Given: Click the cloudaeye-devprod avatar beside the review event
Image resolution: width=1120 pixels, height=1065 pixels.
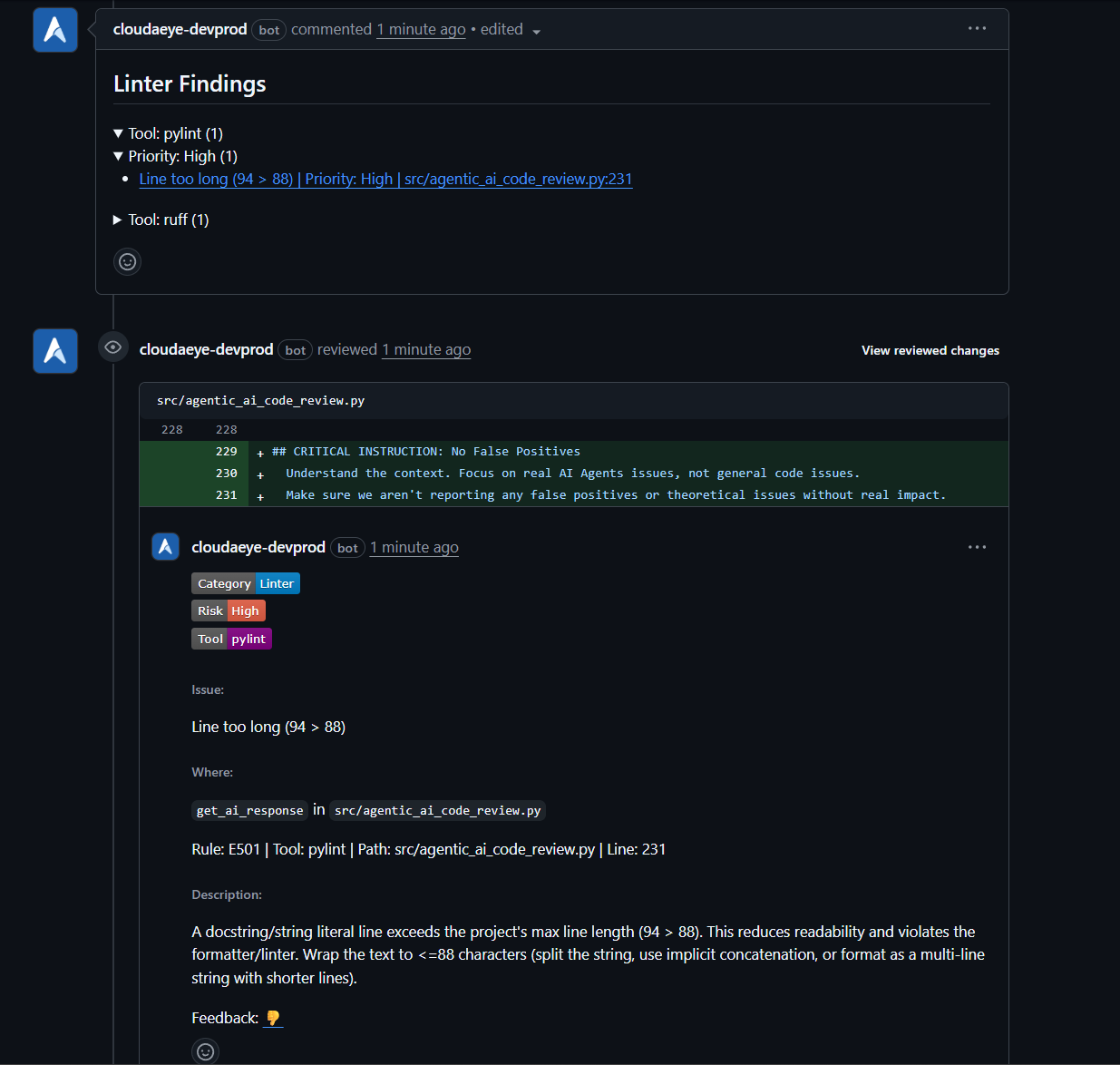Looking at the screenshot, I should (55, 350).
